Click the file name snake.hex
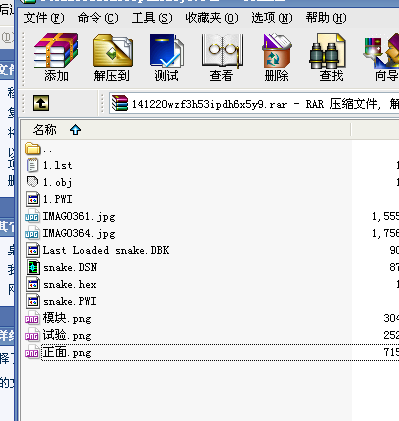This screenshot has width=399, height=421. [x=70, y=285]
